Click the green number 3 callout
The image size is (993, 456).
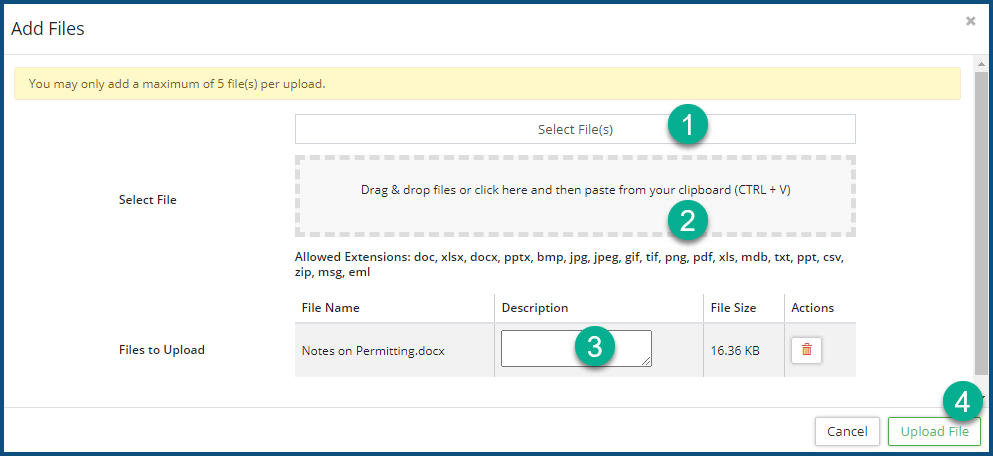coord(594,347)
